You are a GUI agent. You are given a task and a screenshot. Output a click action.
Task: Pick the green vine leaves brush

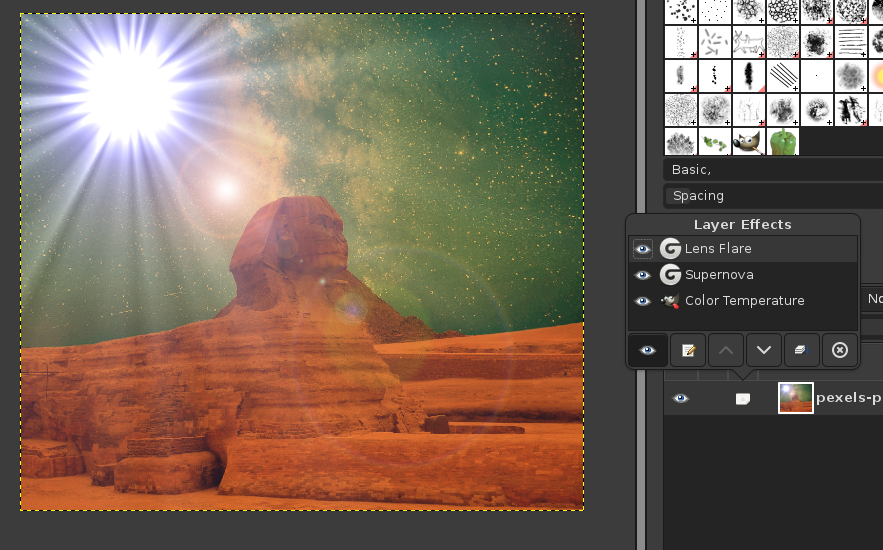click(715, 141)
